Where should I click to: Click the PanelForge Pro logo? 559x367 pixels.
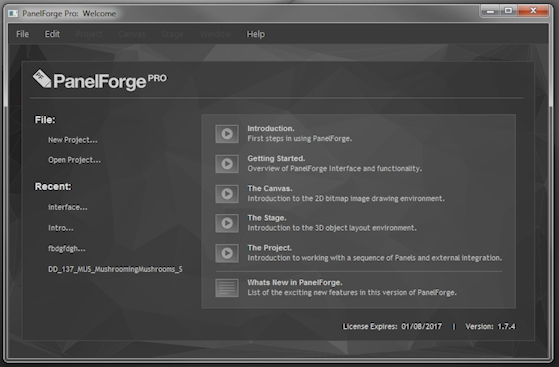click(99, 80)
